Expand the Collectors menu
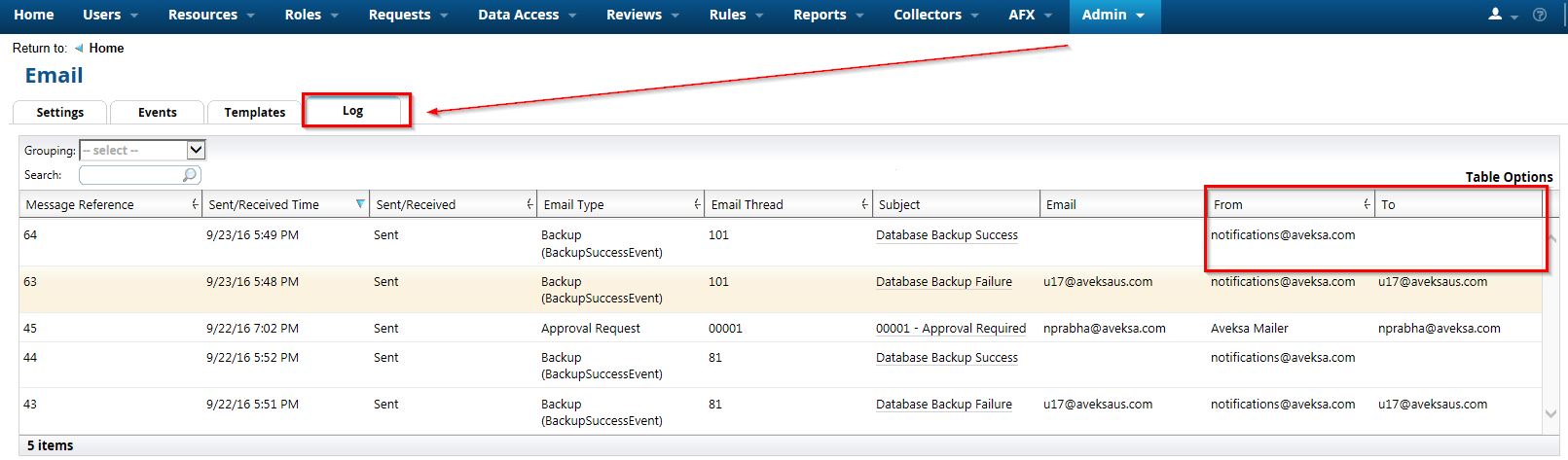The width and height of the screenshot is (1568, 460). (936, 15)
